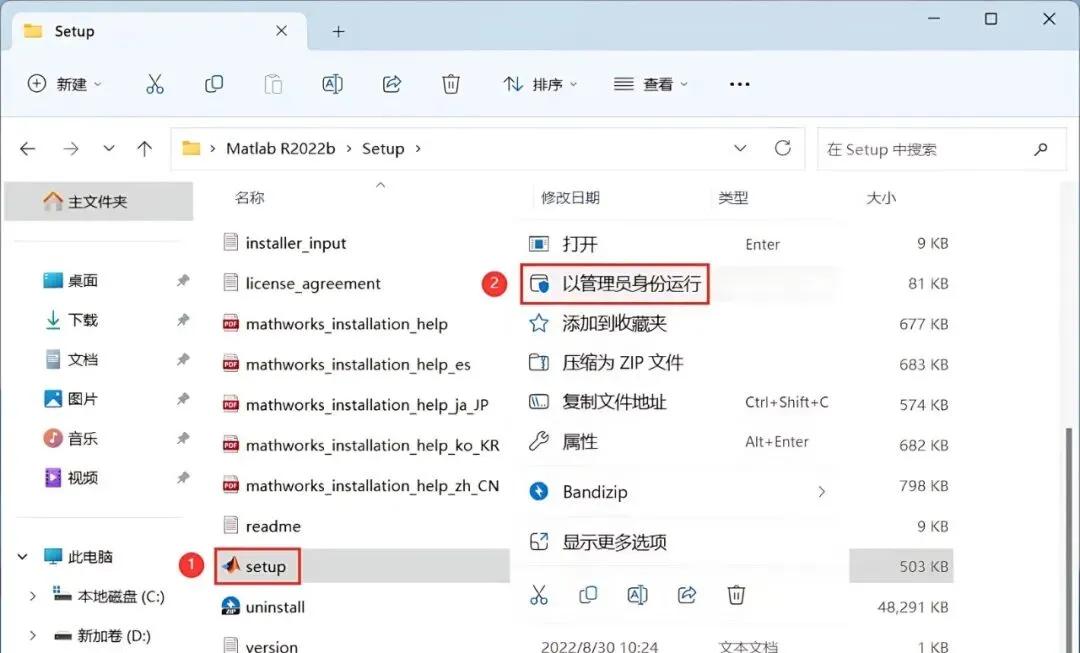This screenshot has width=1080, height=653.
Task: Click the search magnifier icon
Action: click(x=1041, y=149)
